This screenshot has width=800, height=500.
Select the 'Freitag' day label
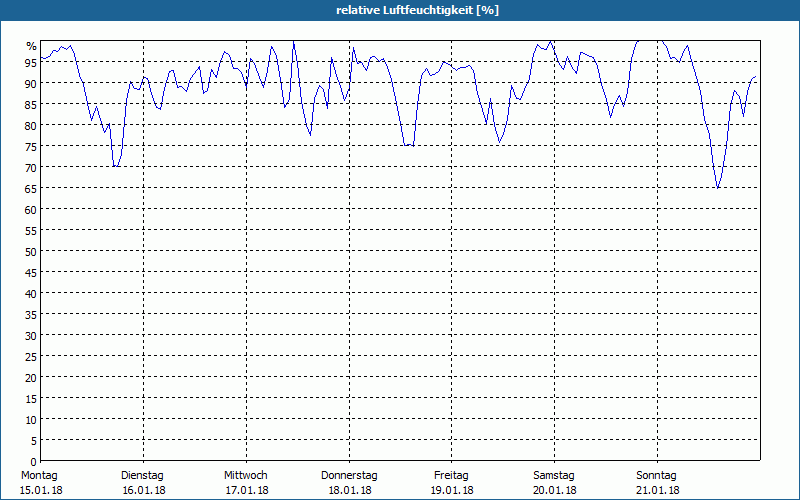coord(451,476)
